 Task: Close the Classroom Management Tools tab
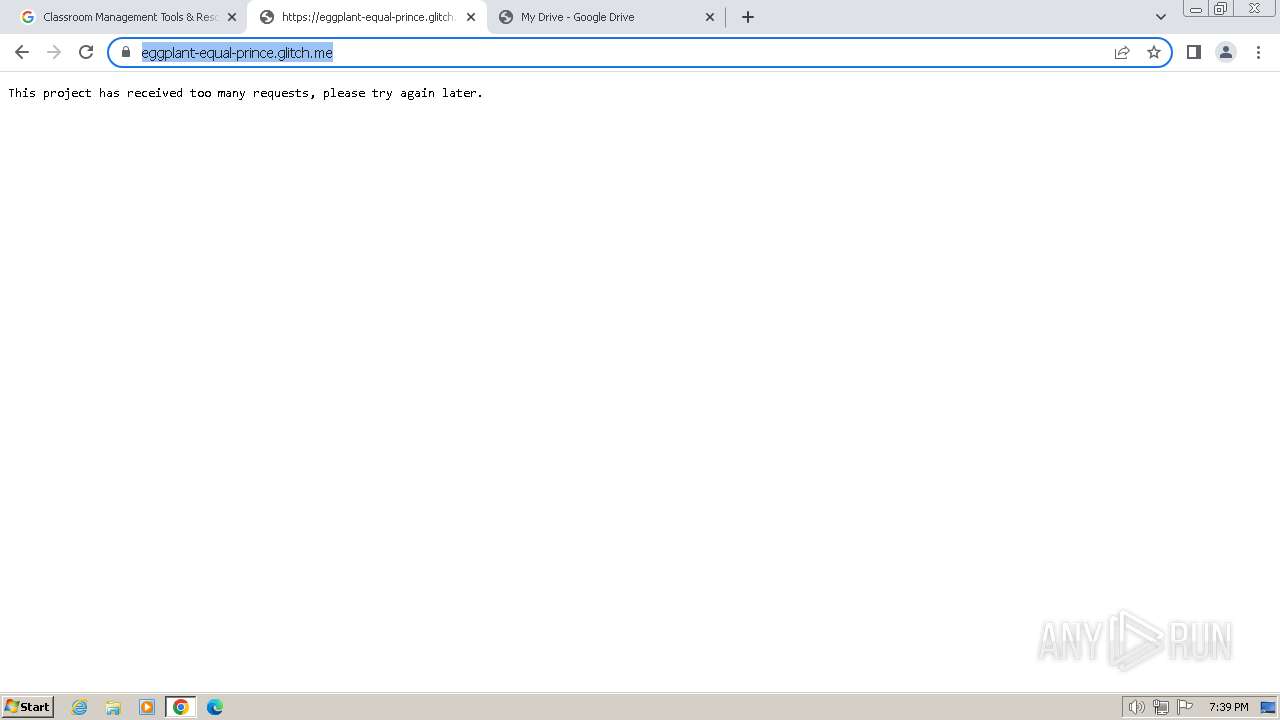[x=232, y=17]
